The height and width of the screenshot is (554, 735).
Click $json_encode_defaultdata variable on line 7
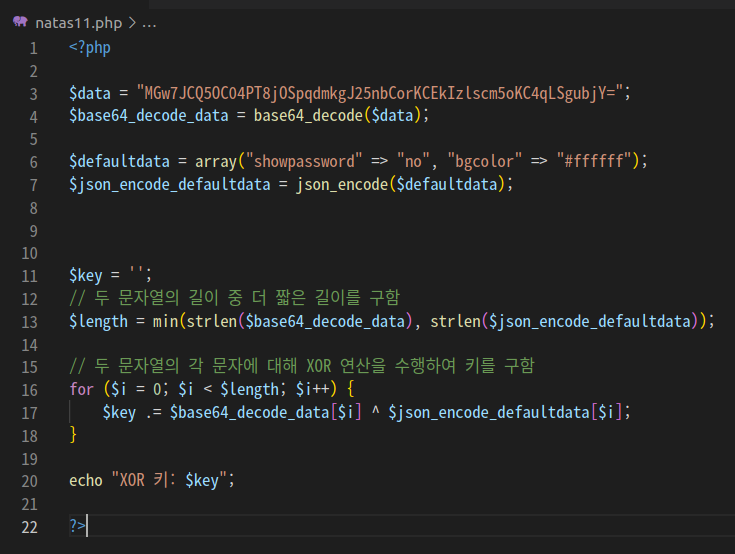[170, 184]
